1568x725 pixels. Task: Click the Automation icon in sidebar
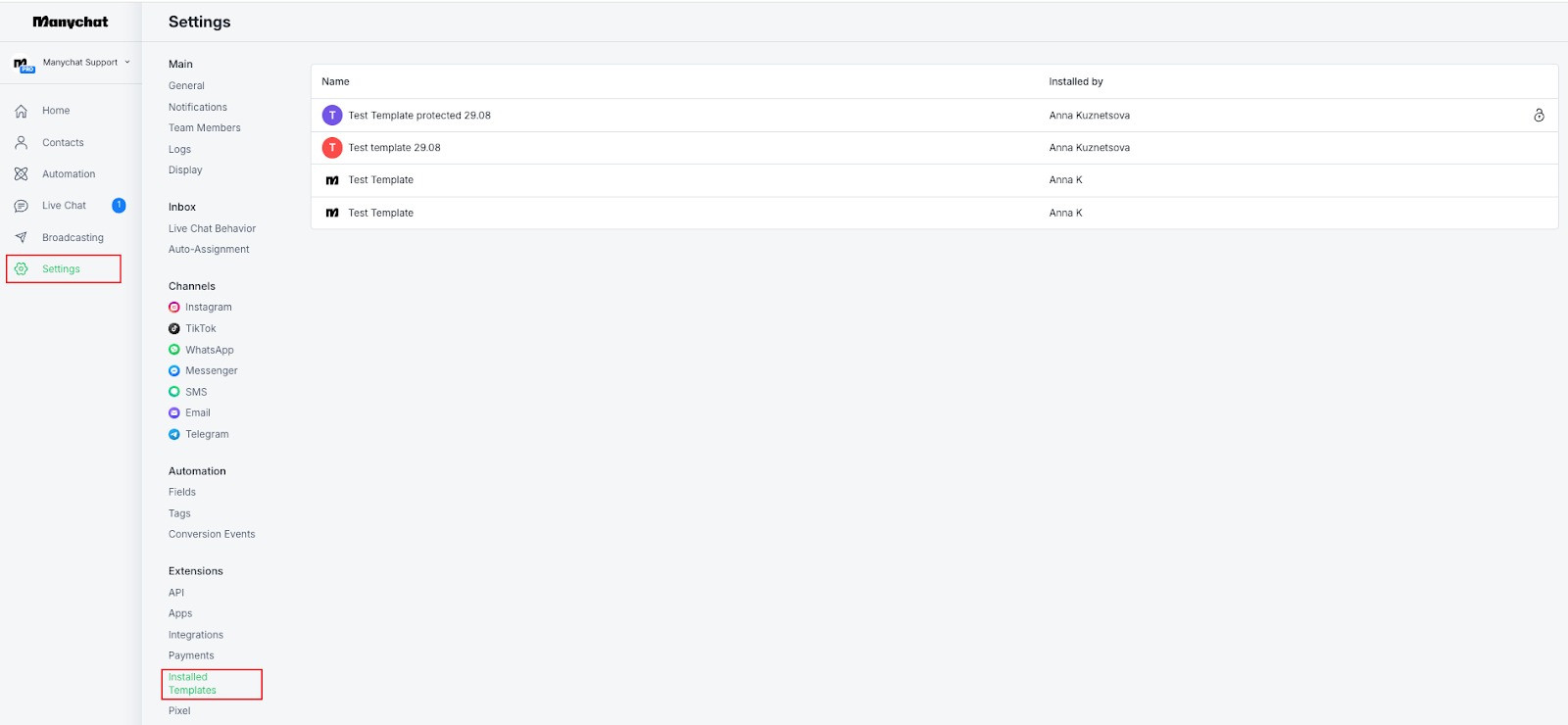pos(21,174)
